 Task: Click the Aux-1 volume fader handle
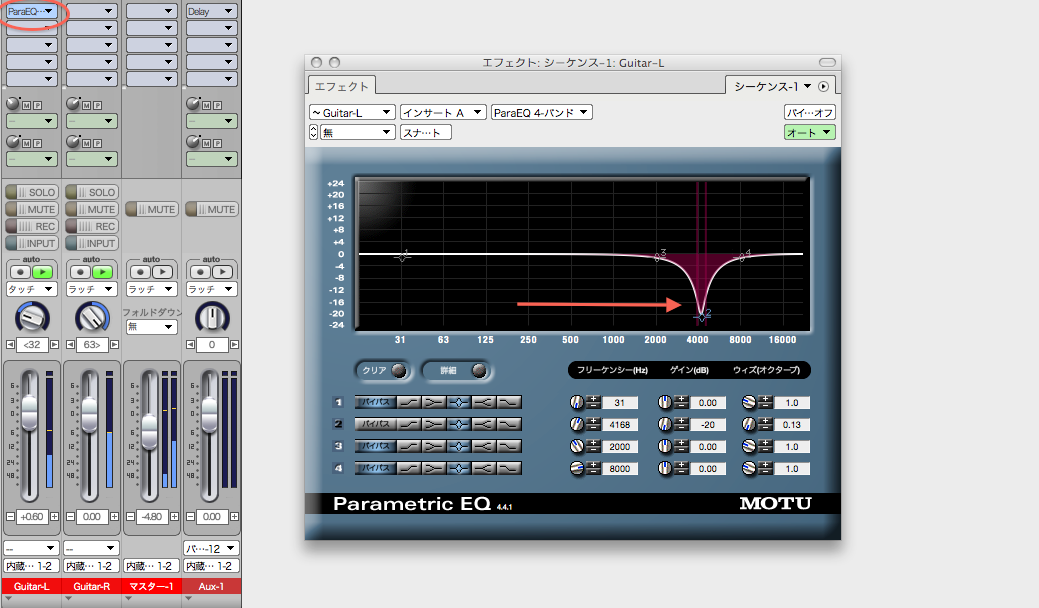click(209, 413)
